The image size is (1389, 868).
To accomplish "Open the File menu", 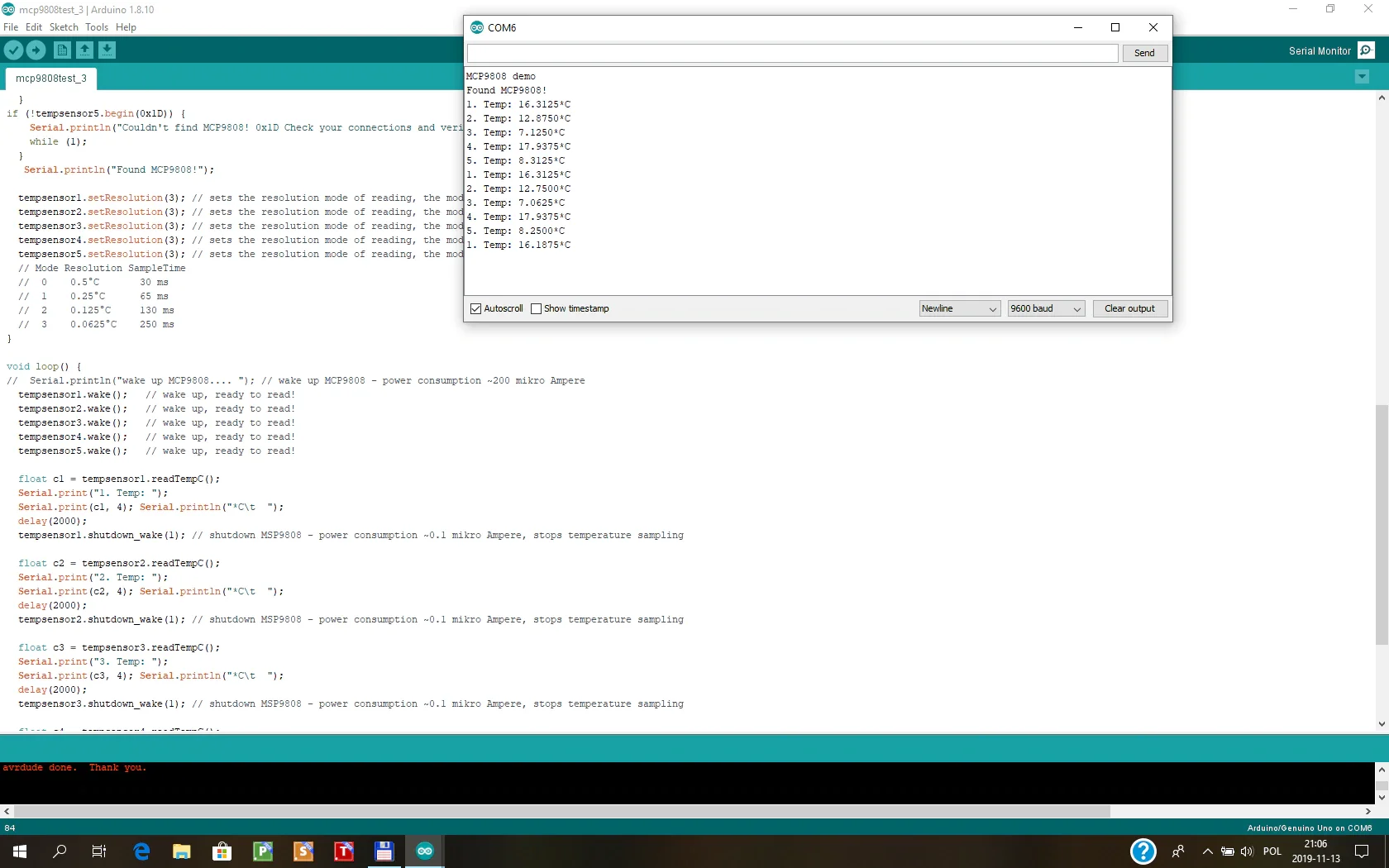I will pyautogui.click(x=11, y=27).
